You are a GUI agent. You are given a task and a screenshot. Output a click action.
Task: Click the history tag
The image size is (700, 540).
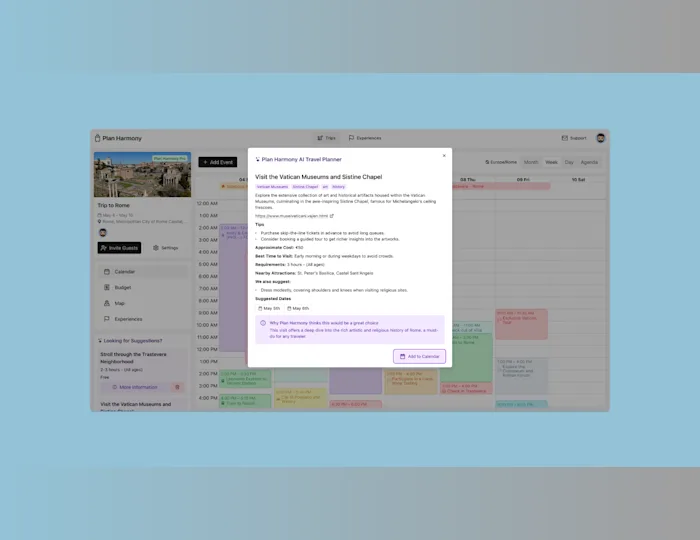pos(338,187)
